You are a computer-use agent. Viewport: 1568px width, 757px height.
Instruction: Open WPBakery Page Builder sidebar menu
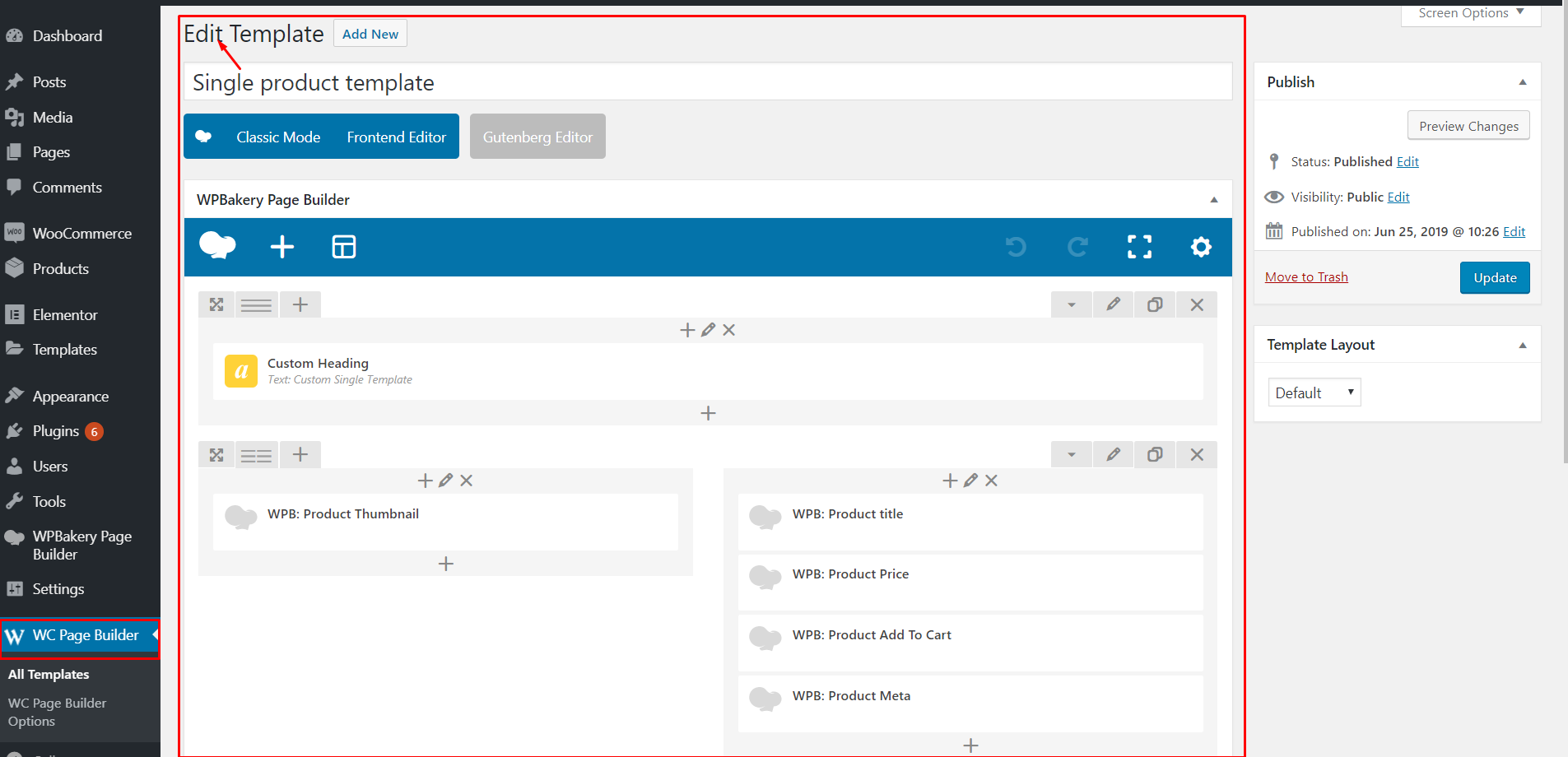pyautogui.click(x=80, y=546)
